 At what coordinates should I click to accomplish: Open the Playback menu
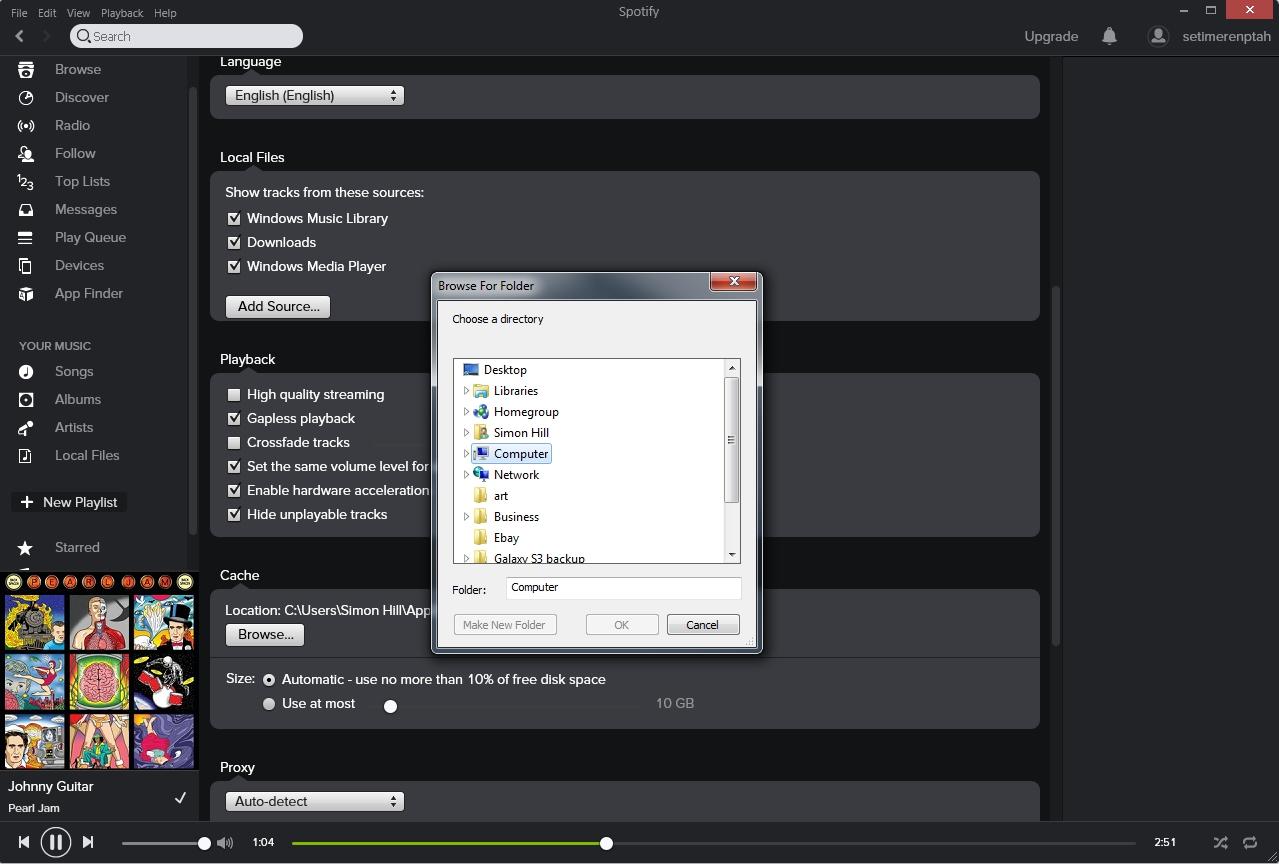tap(122, 13)
